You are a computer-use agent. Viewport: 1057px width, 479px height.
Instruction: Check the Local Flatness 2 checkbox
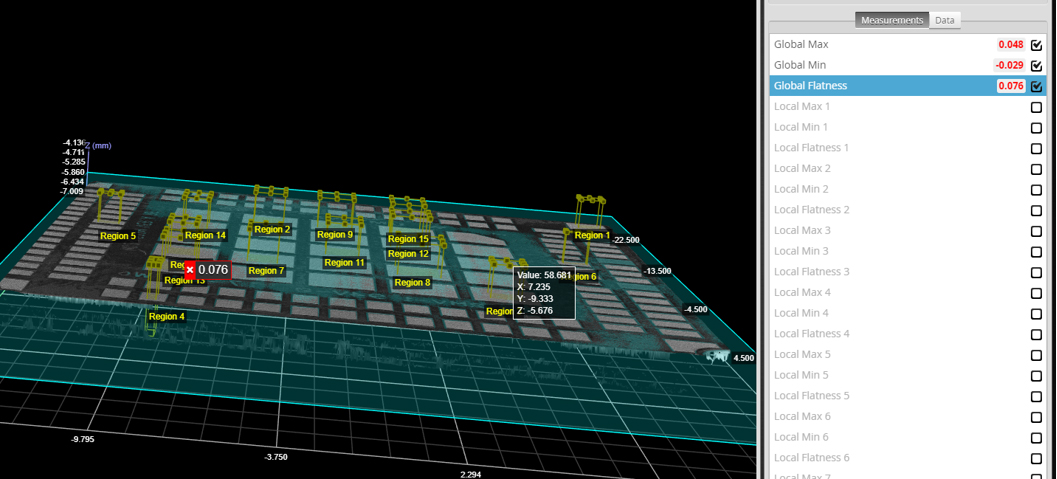(x=1036, y=210)
